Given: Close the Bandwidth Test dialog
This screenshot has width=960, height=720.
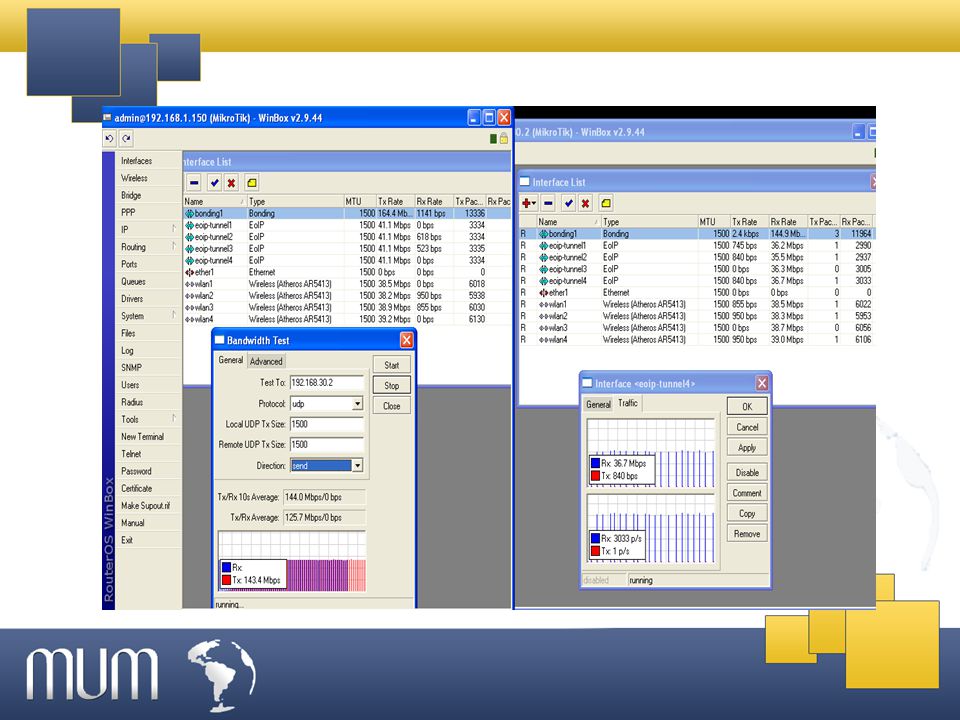Looking at the screenshot, I should pos(407,340).
